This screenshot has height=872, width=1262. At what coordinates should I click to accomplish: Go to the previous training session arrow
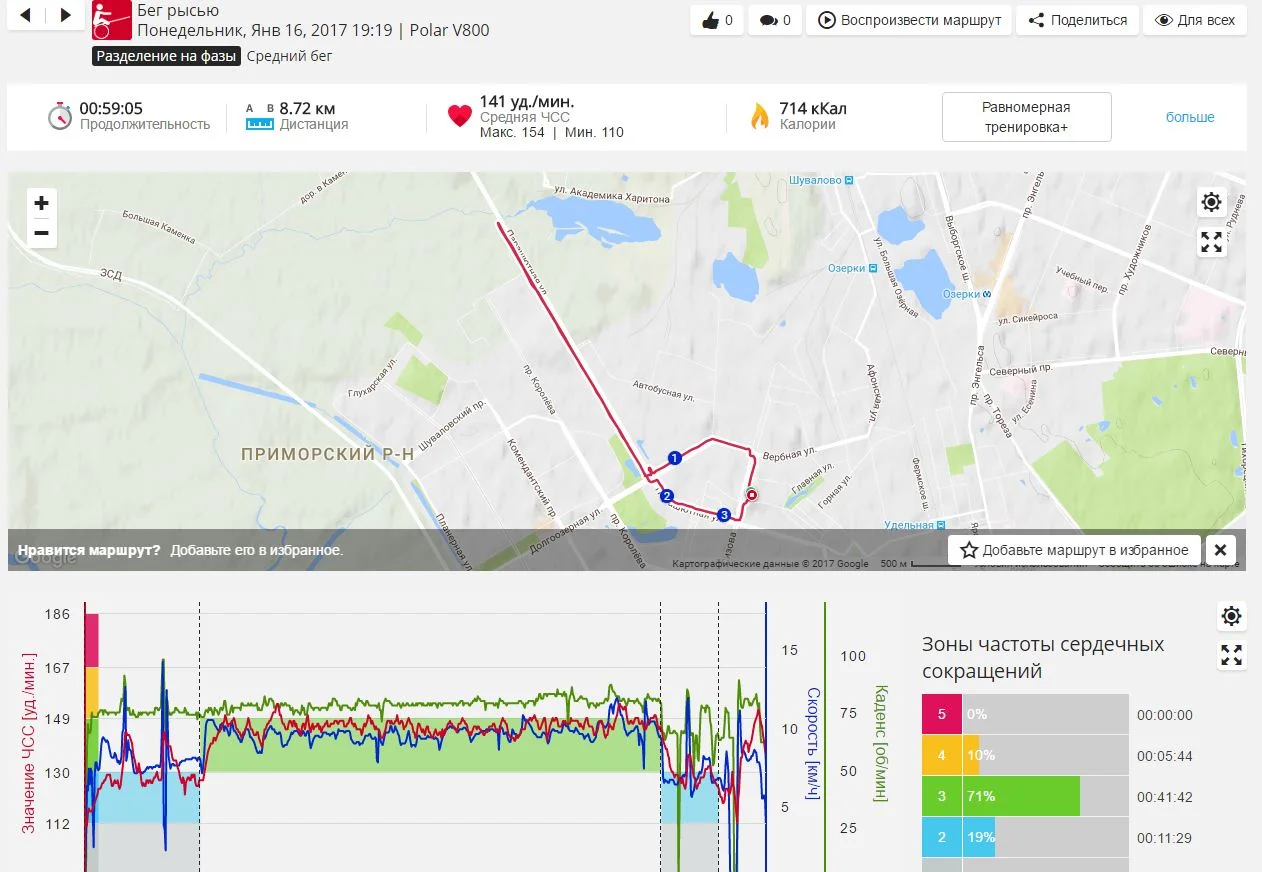[x=25, y=15]
